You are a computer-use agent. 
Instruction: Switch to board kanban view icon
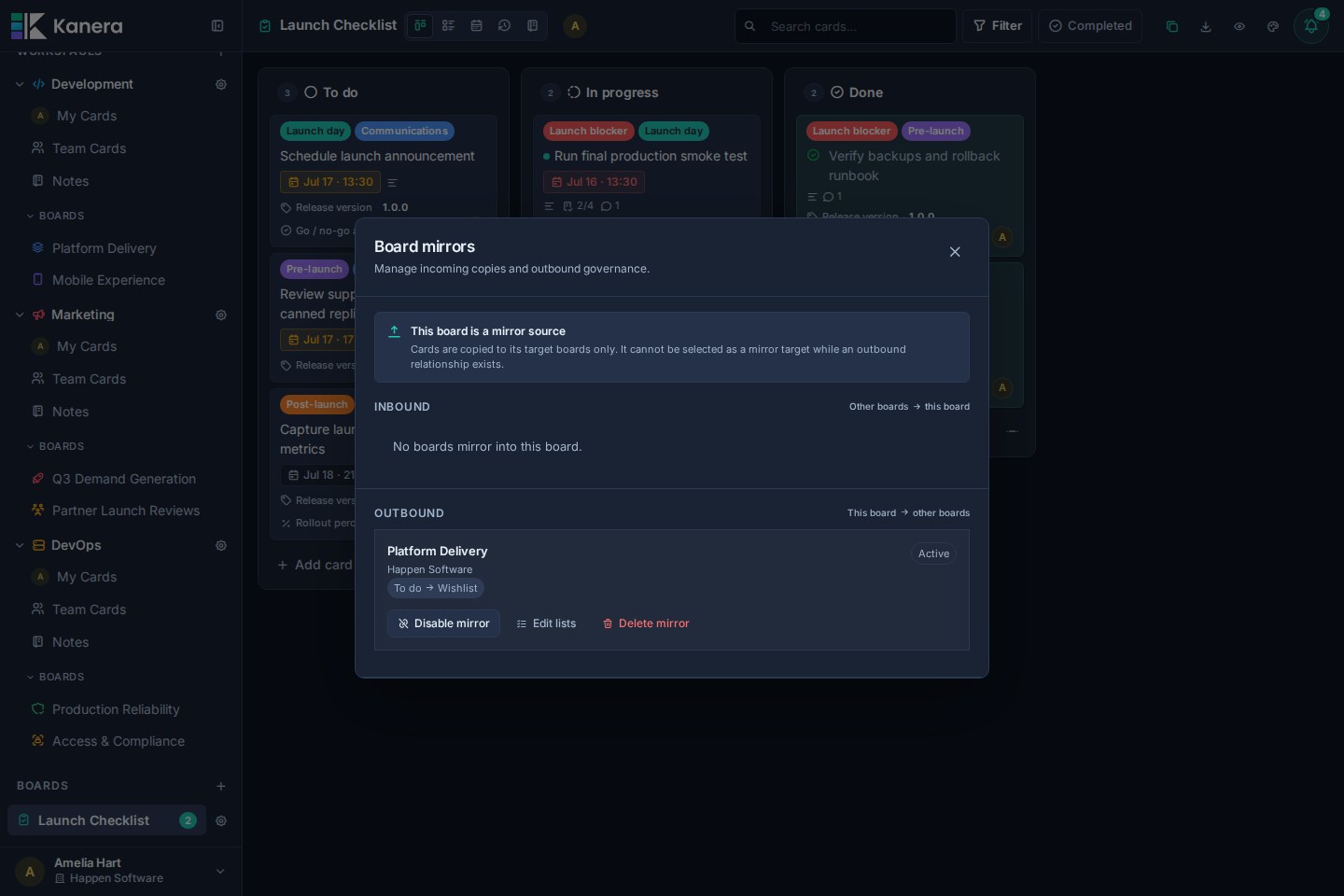tap(420, 26)
